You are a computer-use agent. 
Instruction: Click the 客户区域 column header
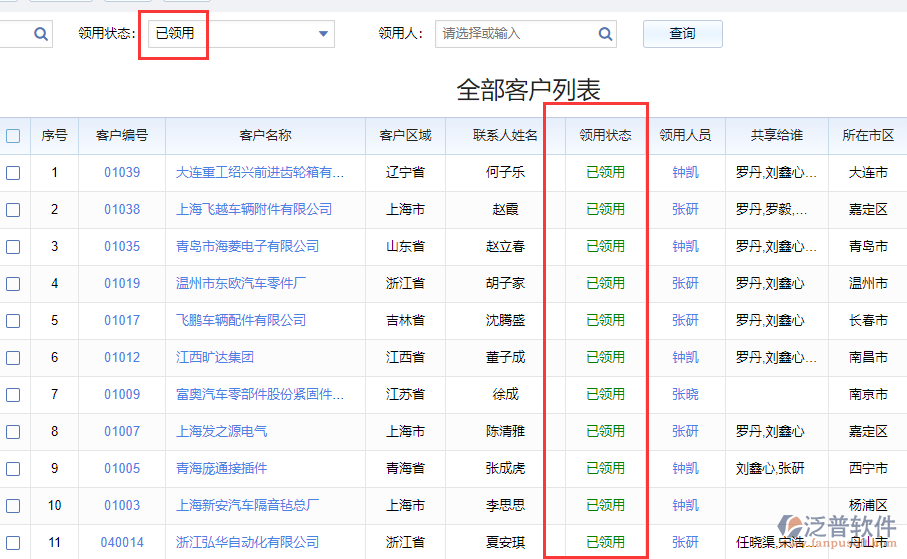pos(405,135)
